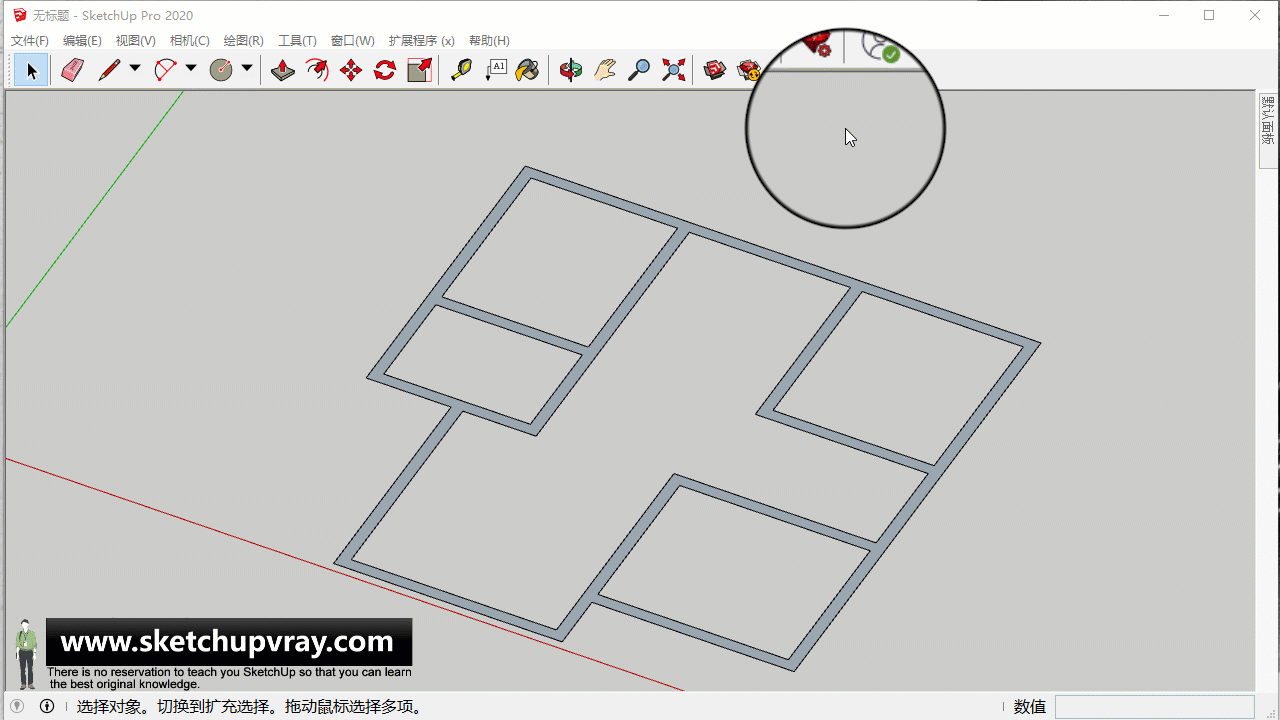Choose the Scale tool
Screen dimensions: 1280x720
click(x=420, y=70)
